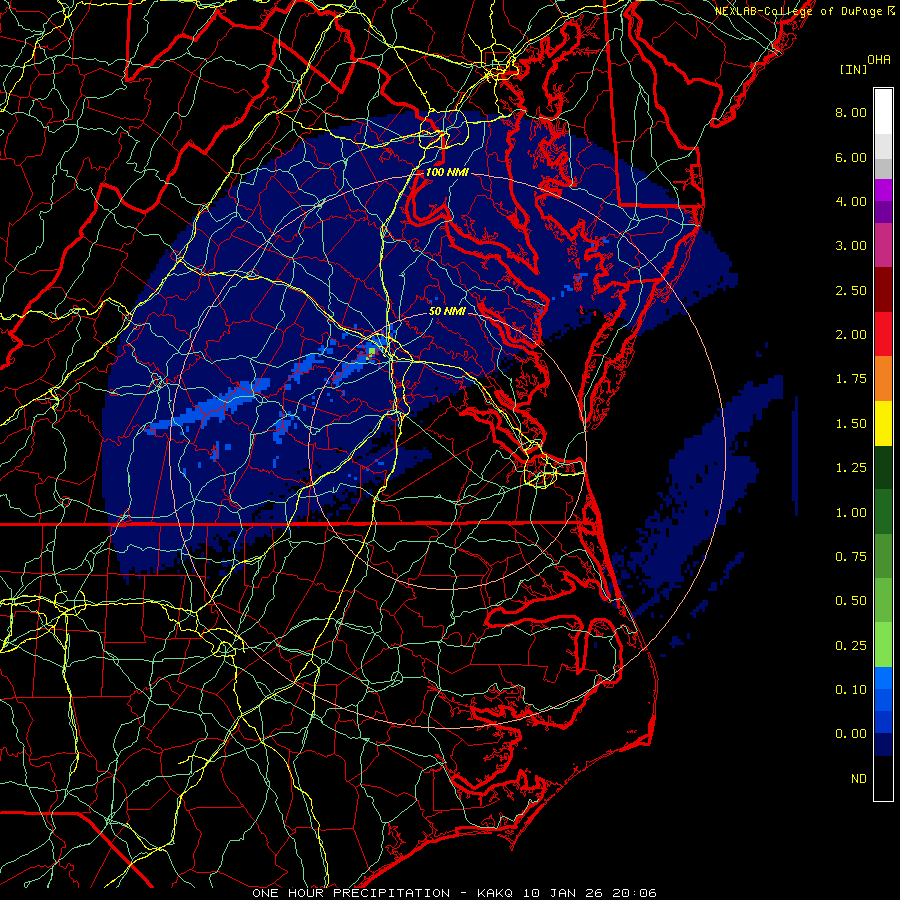
Task: Select the dark red 2.50 legend swatch
Action: (x=883, y=290)
